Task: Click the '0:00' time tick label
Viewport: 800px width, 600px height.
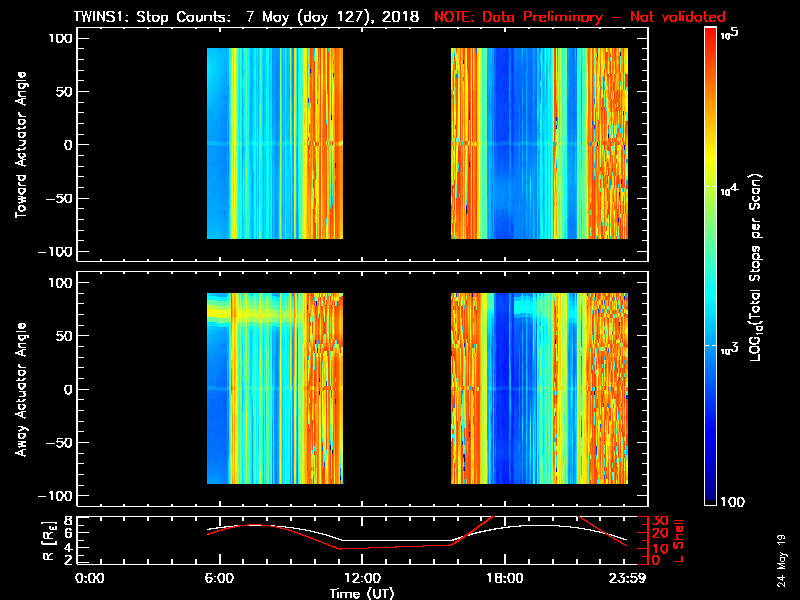Action: 89,578
